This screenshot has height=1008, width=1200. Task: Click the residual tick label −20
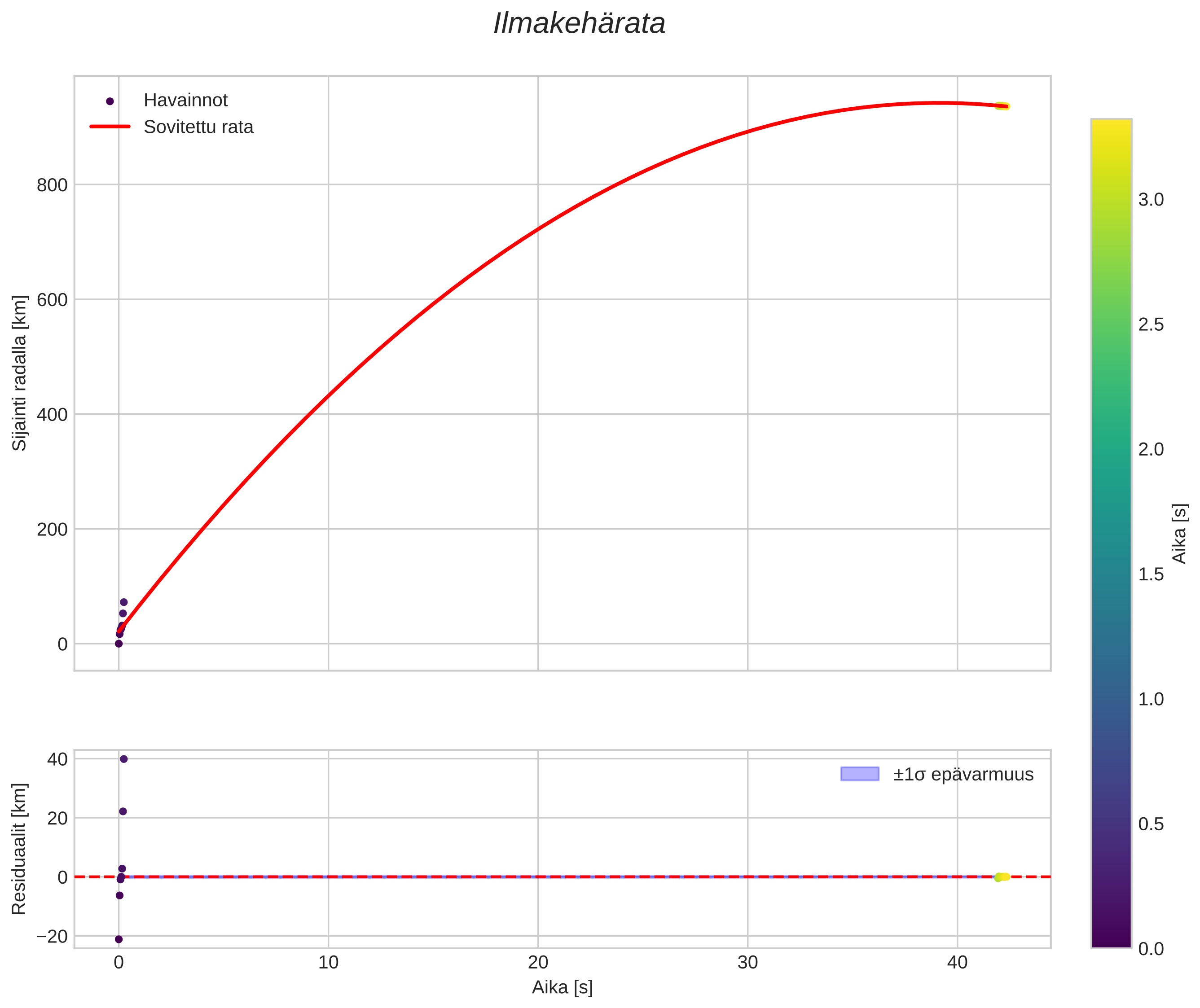coord(52,937)
